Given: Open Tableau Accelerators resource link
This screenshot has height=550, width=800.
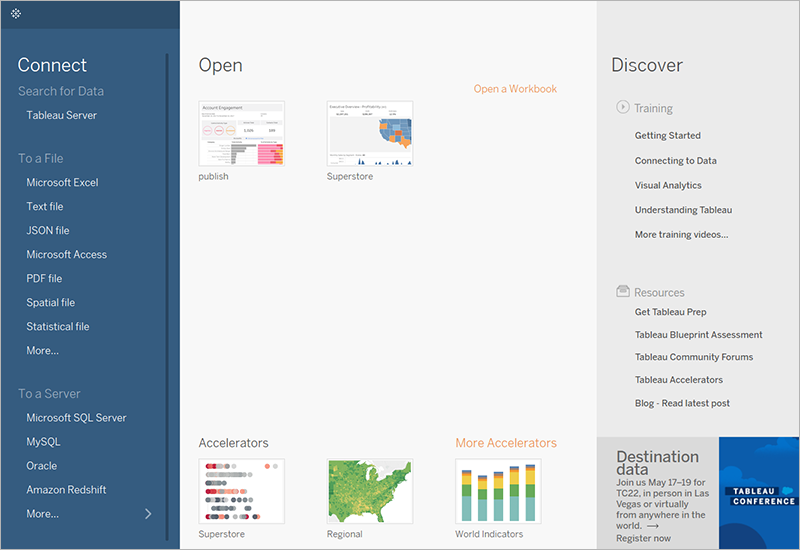Looking at the screenshot, I should click(x=679, y=380).
